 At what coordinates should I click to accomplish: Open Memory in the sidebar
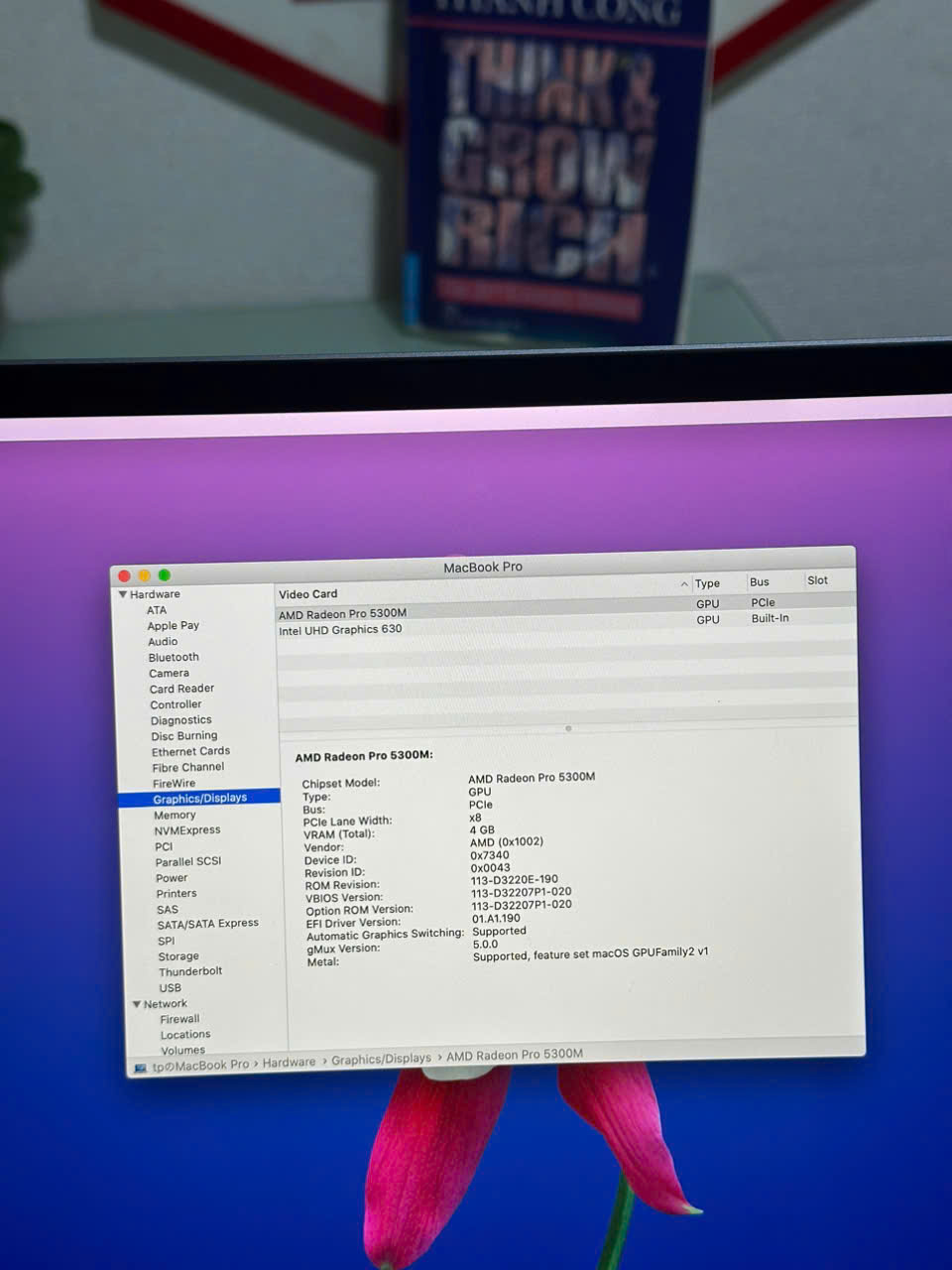click(x=175, y=815)
